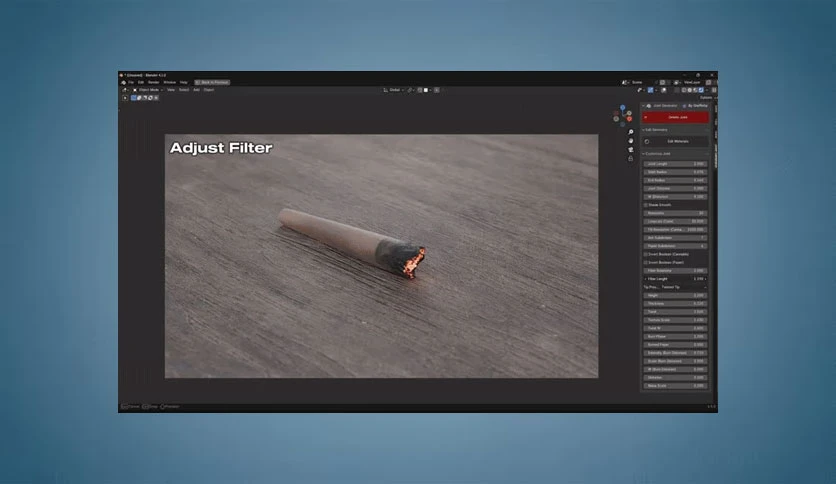Click the tip Height field

click(675, 295)
